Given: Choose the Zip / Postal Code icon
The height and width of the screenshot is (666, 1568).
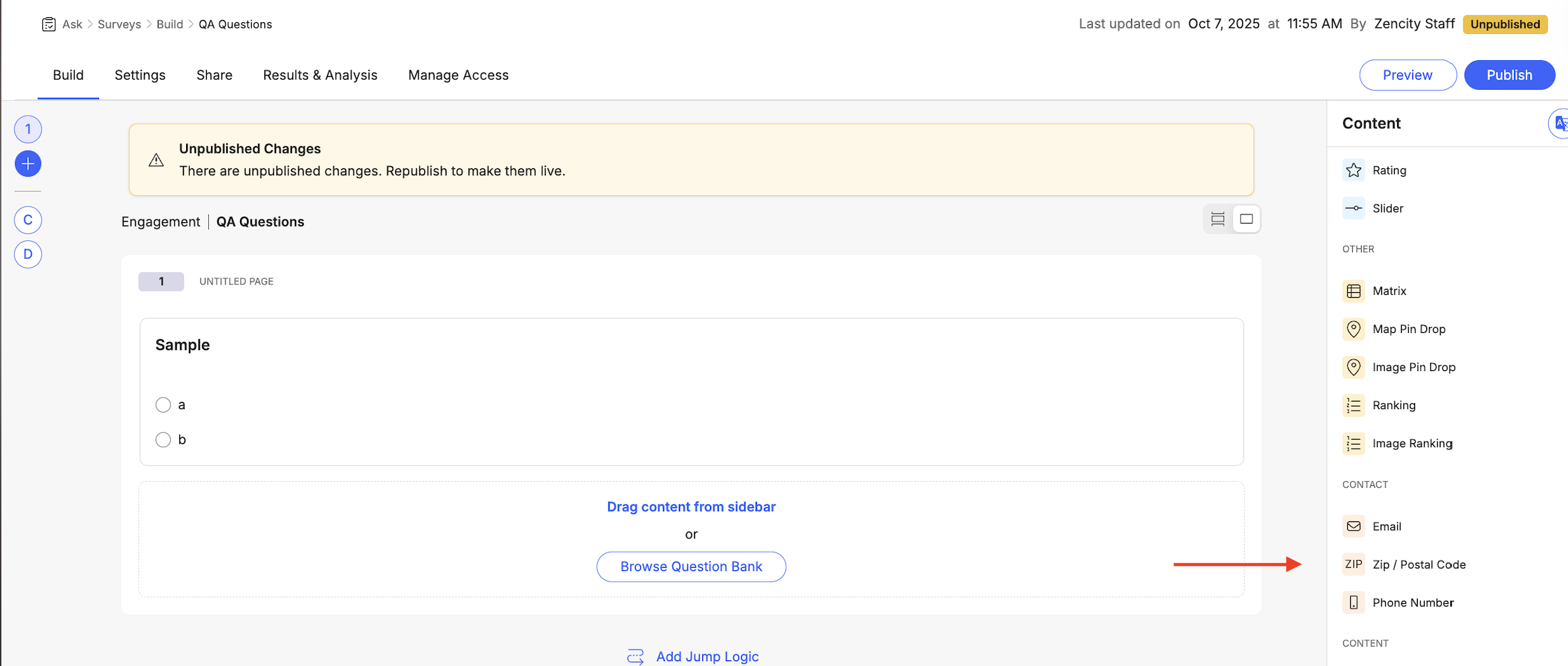Looking at the screenshot, I should tap(1353, 564).
